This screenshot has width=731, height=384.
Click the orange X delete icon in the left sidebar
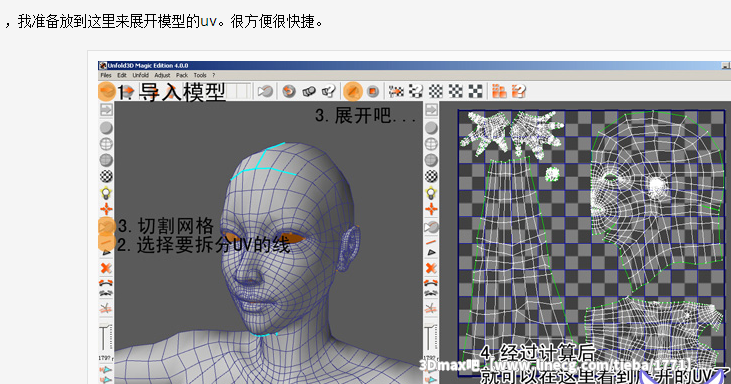106,268
